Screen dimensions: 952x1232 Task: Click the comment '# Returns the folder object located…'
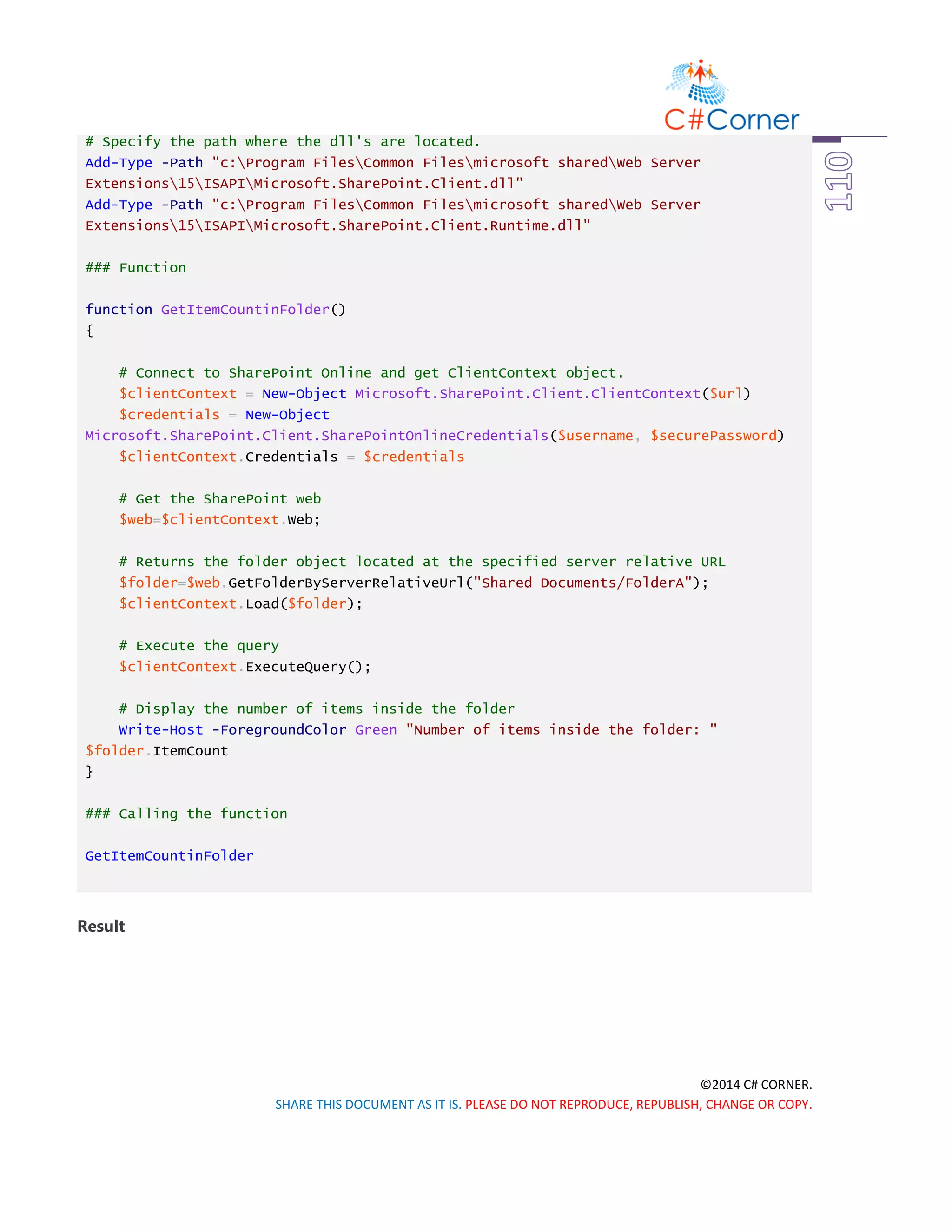pos(422,562)
